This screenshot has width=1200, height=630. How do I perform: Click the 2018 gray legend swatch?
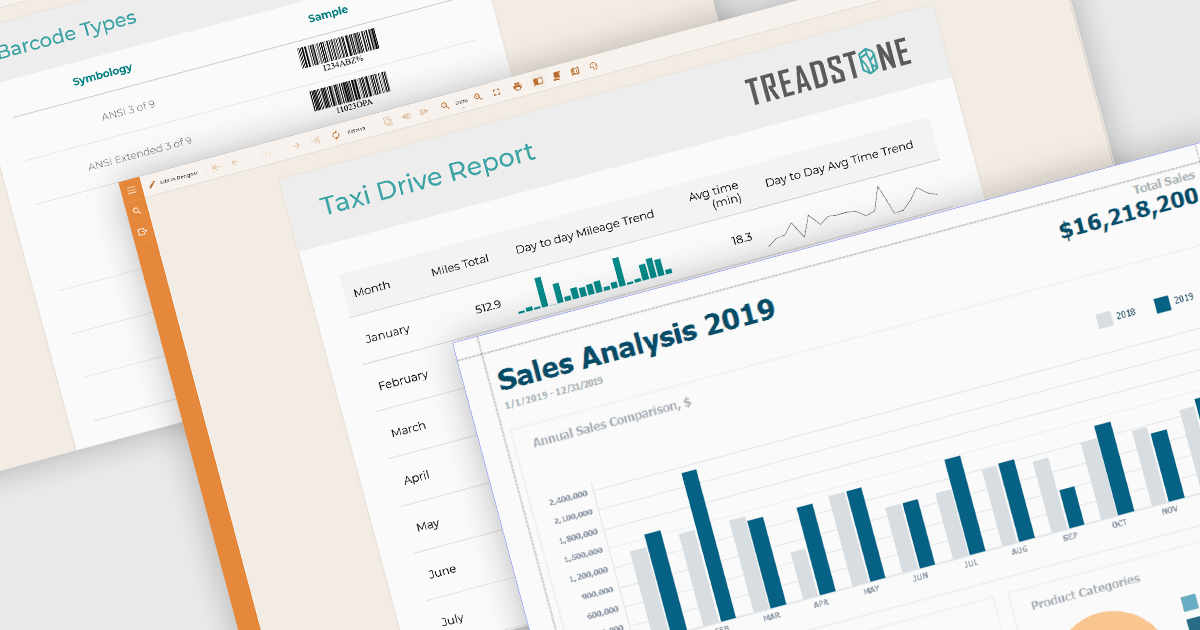pyautogui.click(x=1104, y=319)
